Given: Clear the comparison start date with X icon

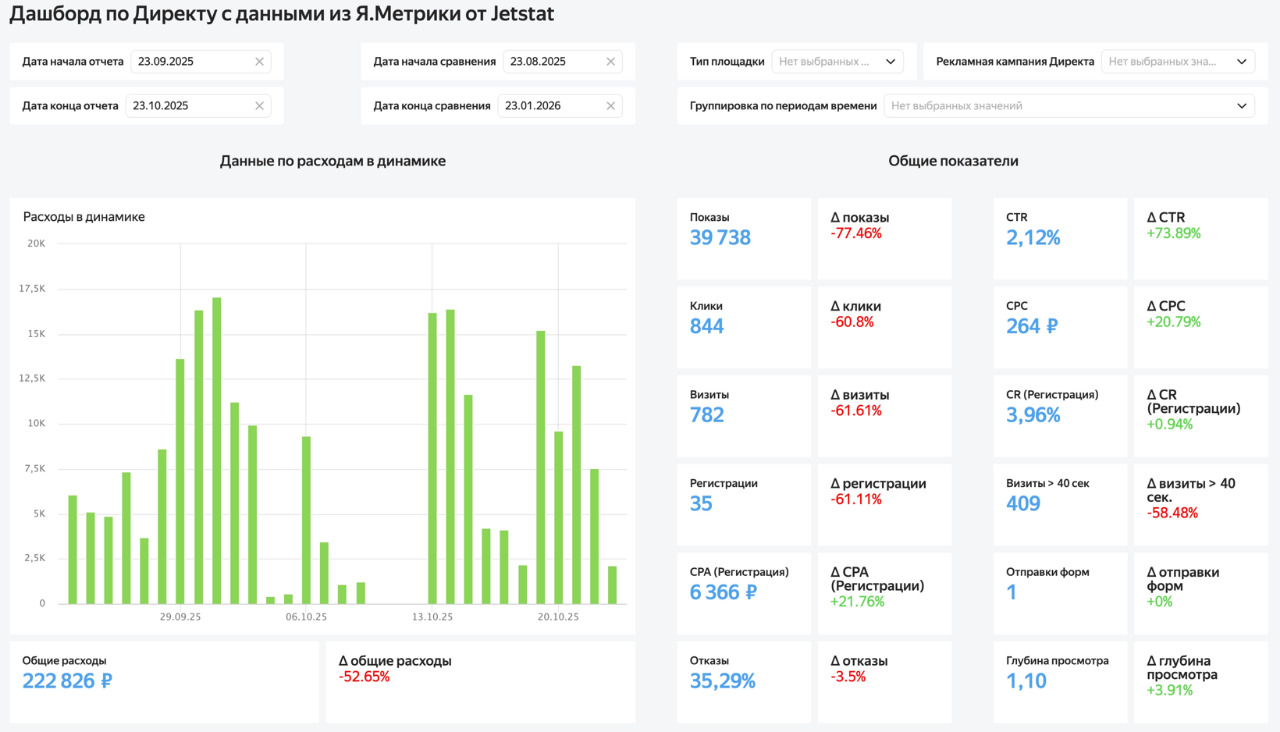Looking at the screenshot, I should (x=610, y=62).
